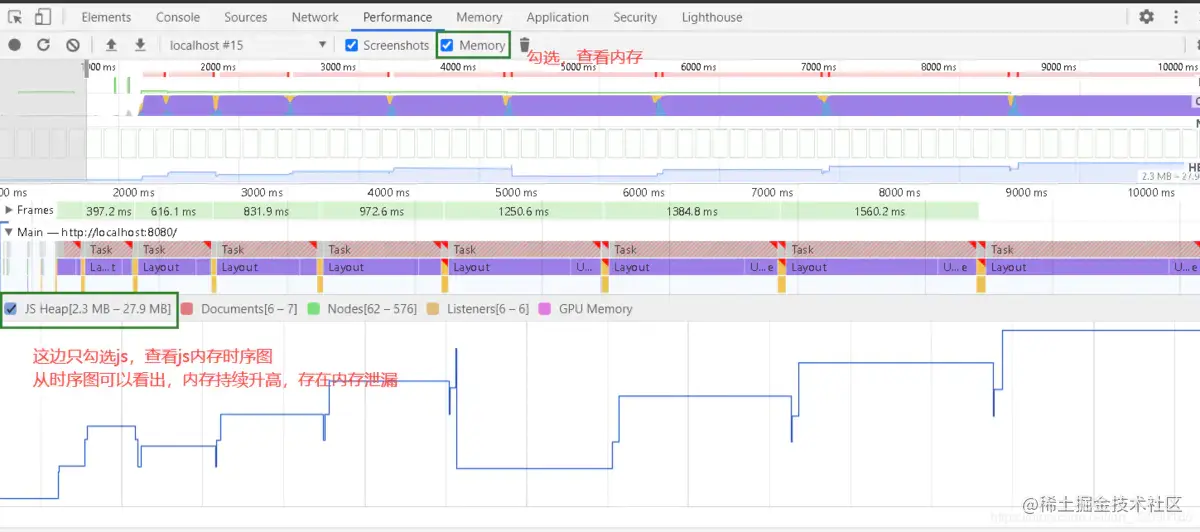Click the Task bar starting near 4600 ms
The width and height of the screenshot is (1200, 532).
click(525, 250)
